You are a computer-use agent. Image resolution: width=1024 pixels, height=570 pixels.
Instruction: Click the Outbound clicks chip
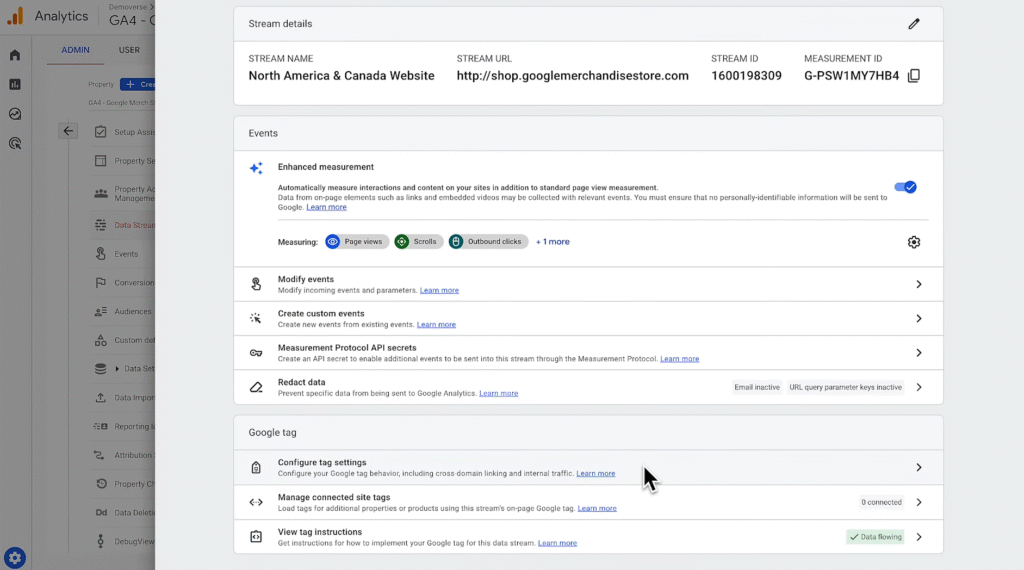coord(488,242)
